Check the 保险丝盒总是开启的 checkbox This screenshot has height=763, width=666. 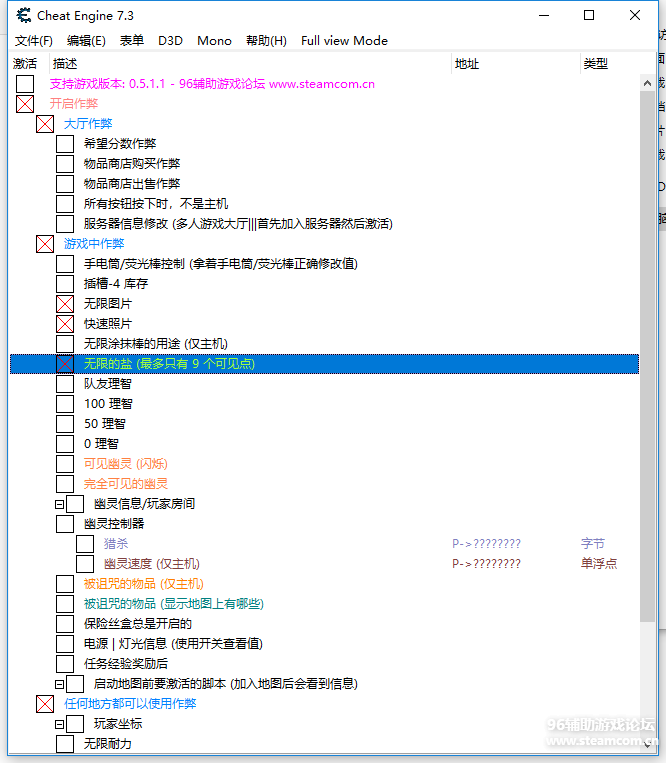[65, 624]
